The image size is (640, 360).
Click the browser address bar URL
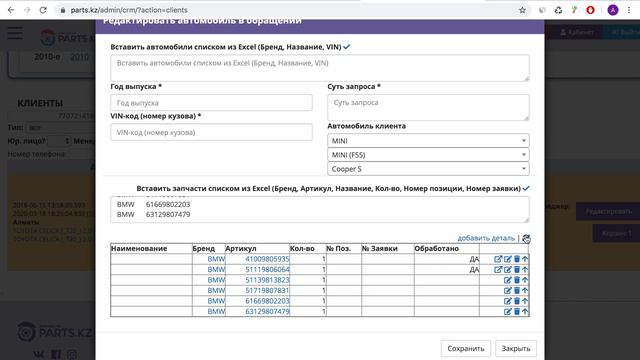(x=129, y=10)
